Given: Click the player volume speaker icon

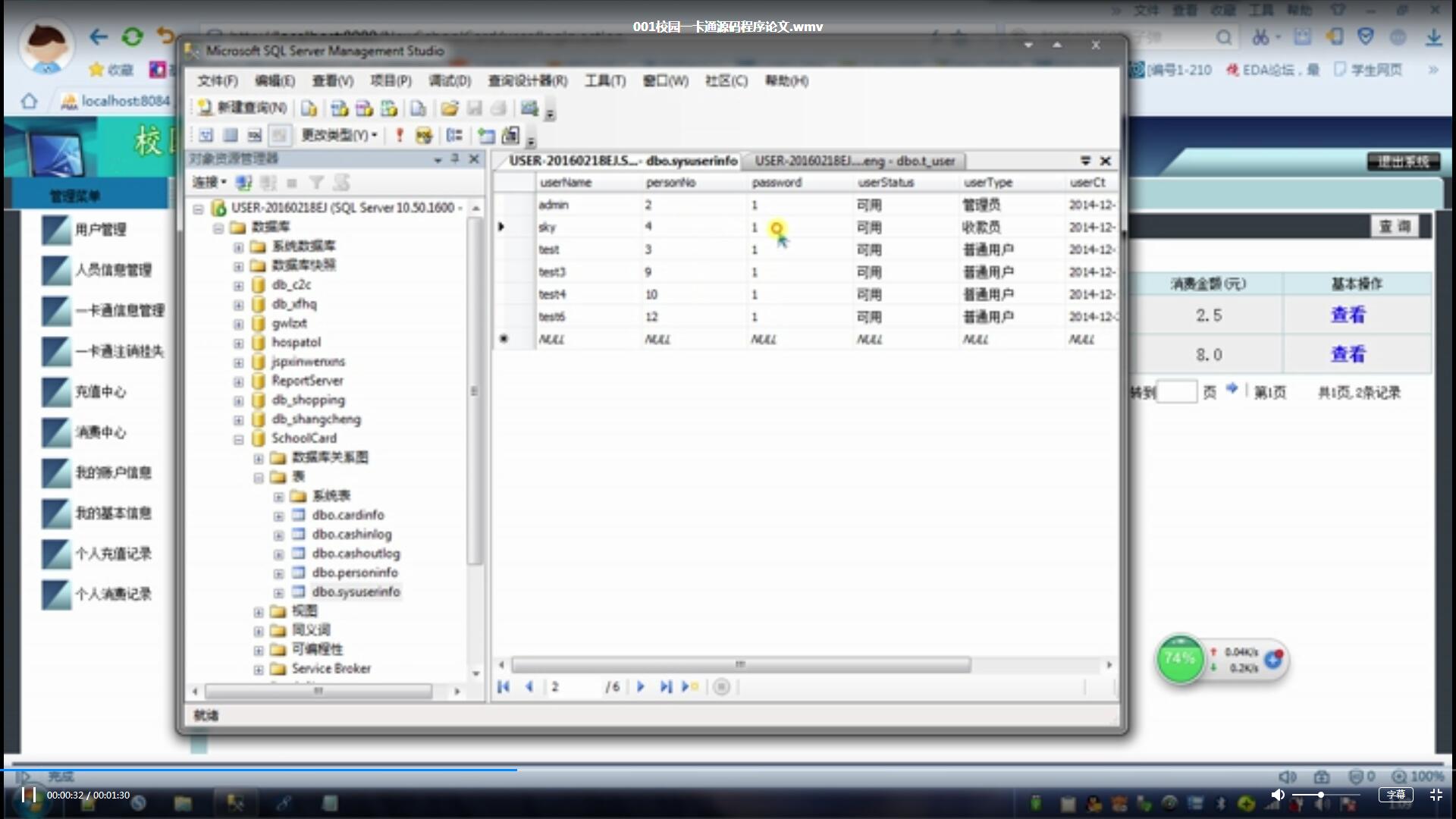Looking at the screenshot, I should (x=1278, y=795).
